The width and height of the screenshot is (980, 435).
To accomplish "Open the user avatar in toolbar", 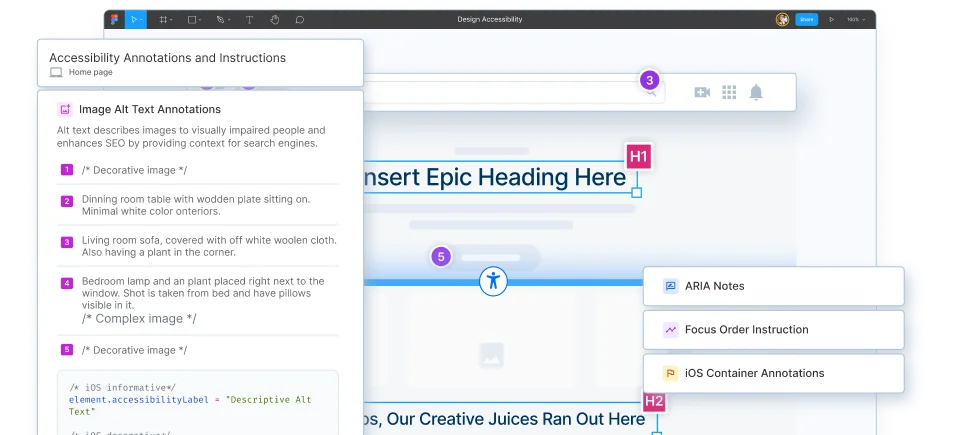I will point(782,19).
